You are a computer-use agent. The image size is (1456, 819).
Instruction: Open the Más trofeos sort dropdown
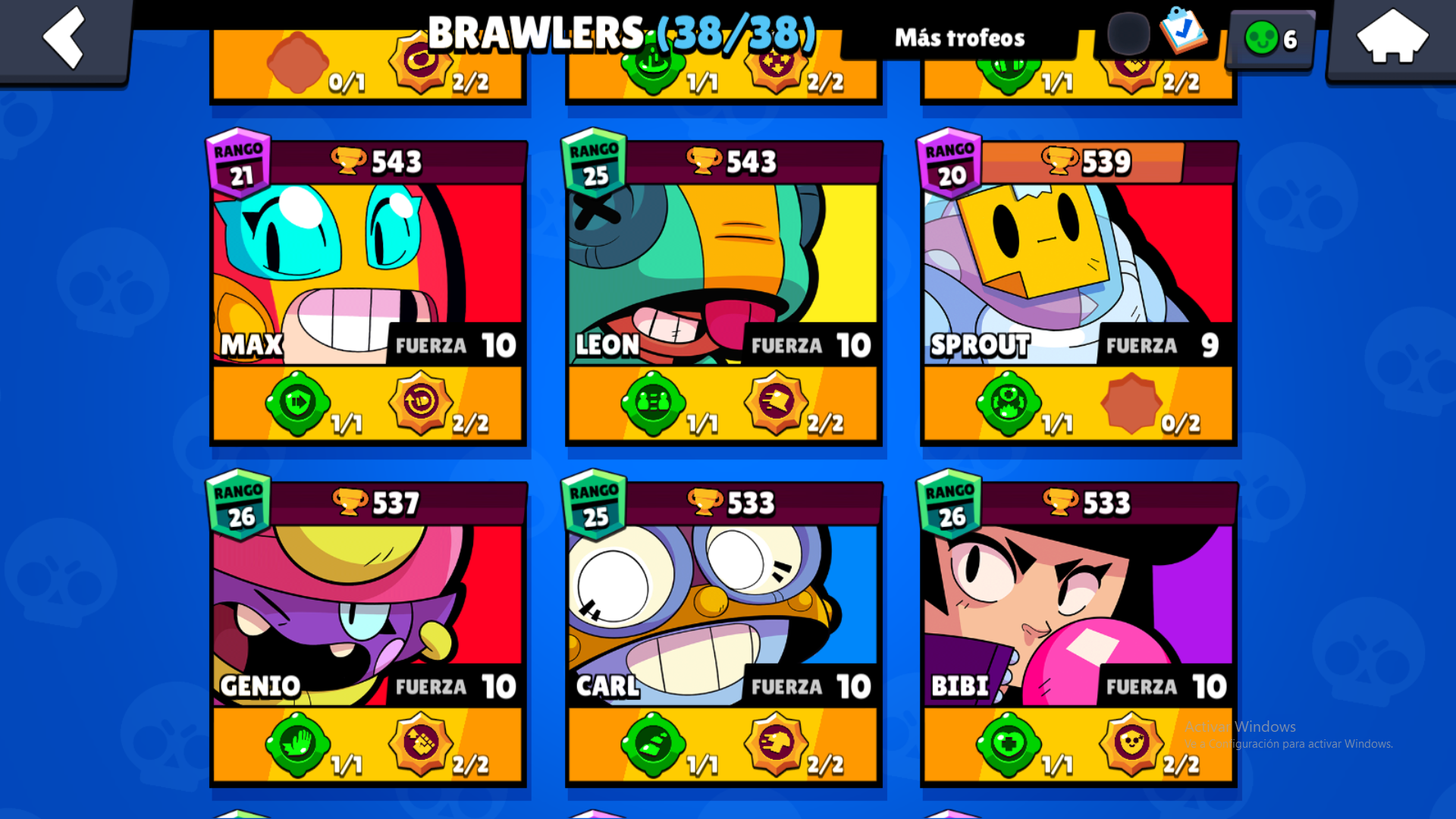click(x=960, y=38)
